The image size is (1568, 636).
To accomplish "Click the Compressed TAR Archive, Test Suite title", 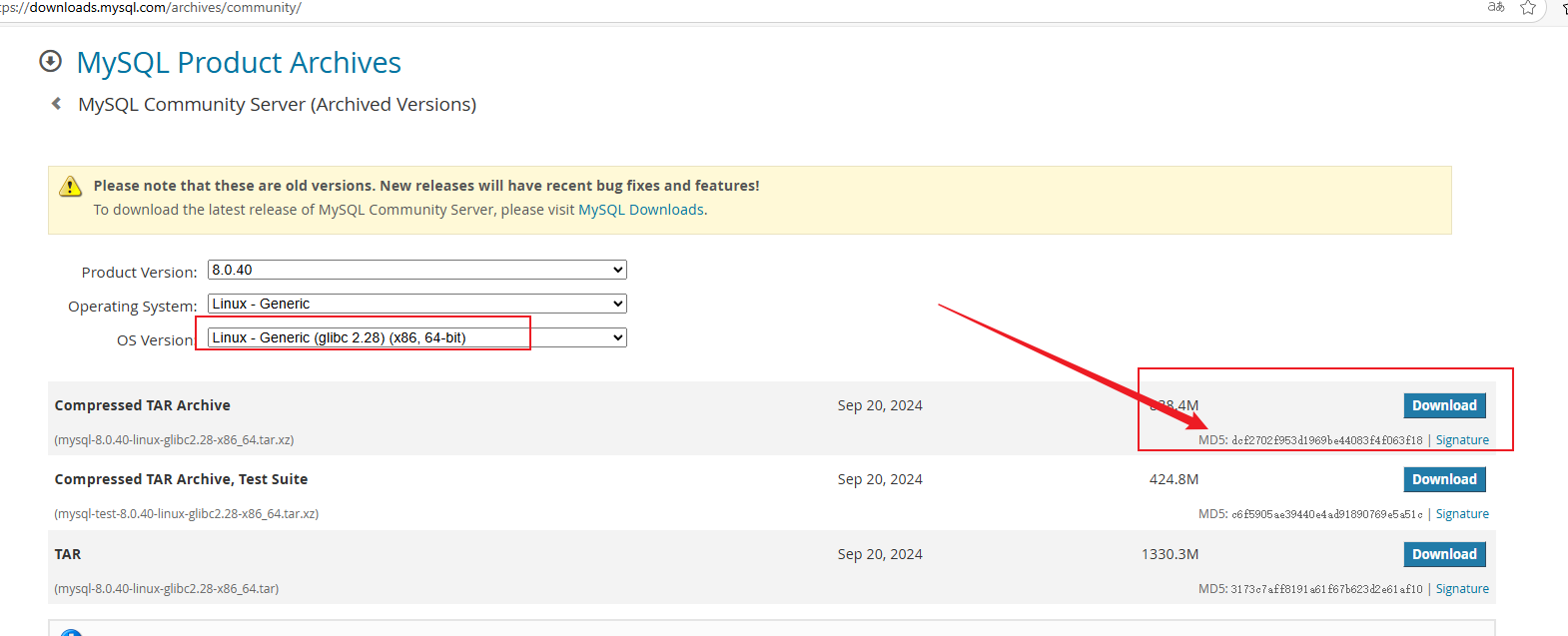I will [x=181, y=479].
